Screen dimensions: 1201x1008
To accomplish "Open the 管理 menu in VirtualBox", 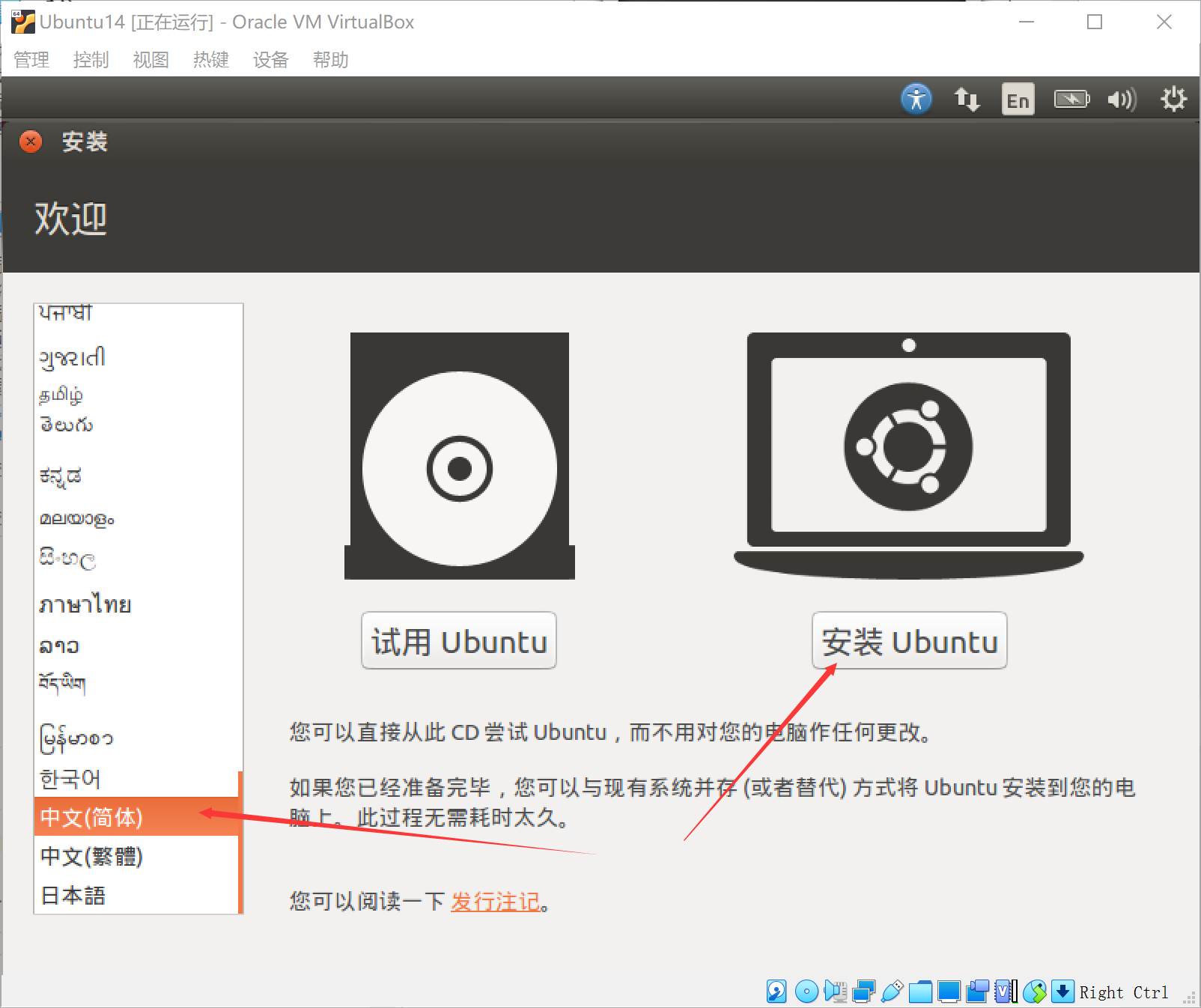I will (x=31, y=60).
